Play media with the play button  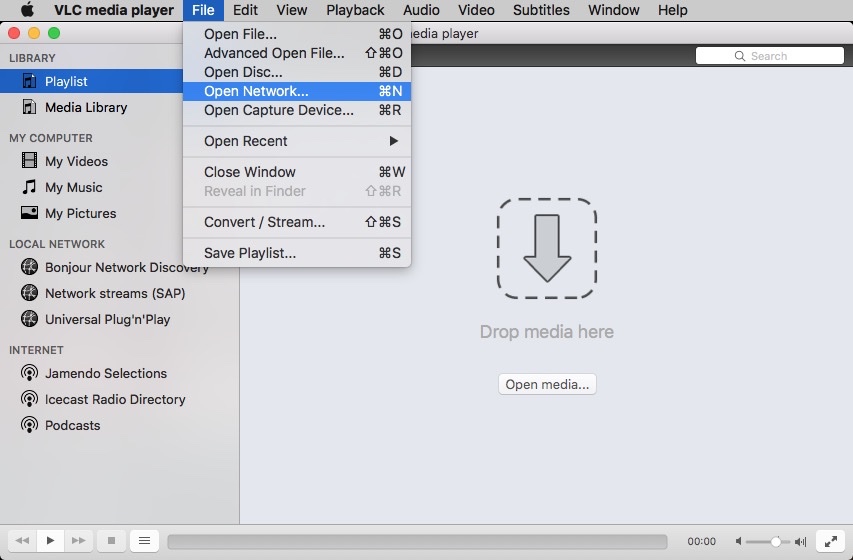pos(50,540)
